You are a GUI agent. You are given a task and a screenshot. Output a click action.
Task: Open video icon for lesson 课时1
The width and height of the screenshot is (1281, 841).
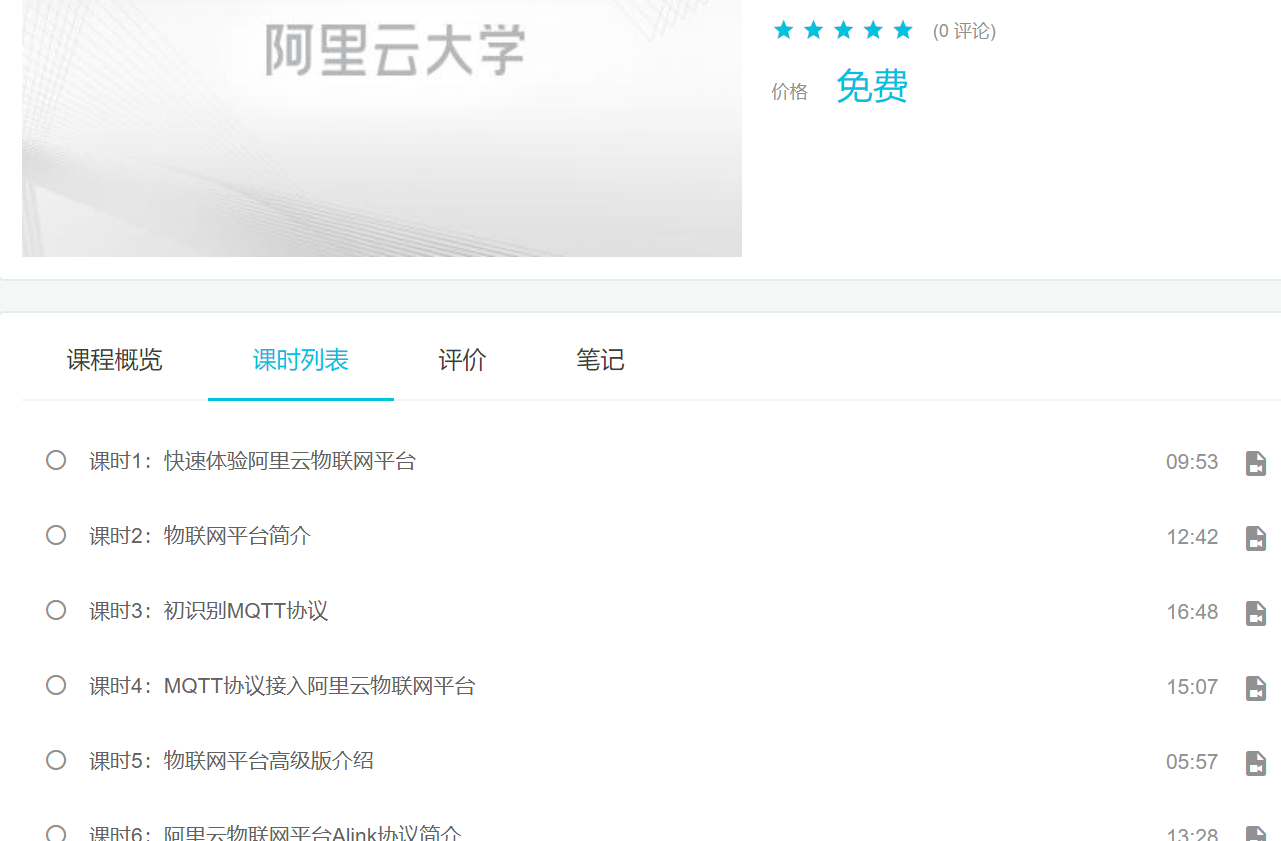click(x=1256, y=463)
